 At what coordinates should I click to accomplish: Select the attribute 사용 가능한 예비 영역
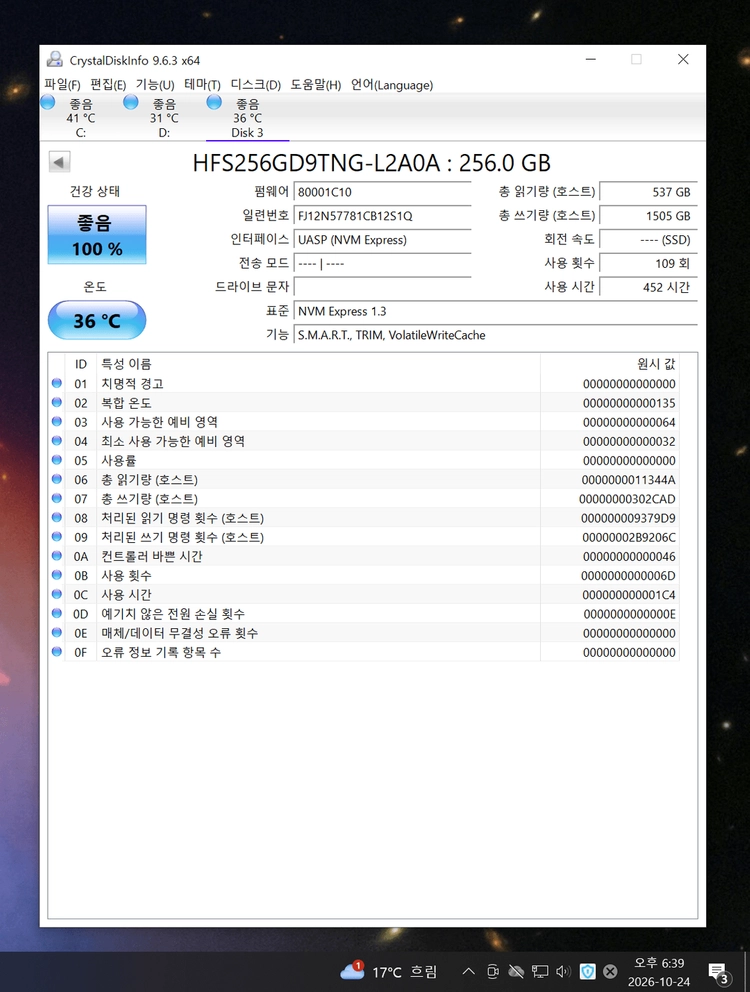click(159, 422)
